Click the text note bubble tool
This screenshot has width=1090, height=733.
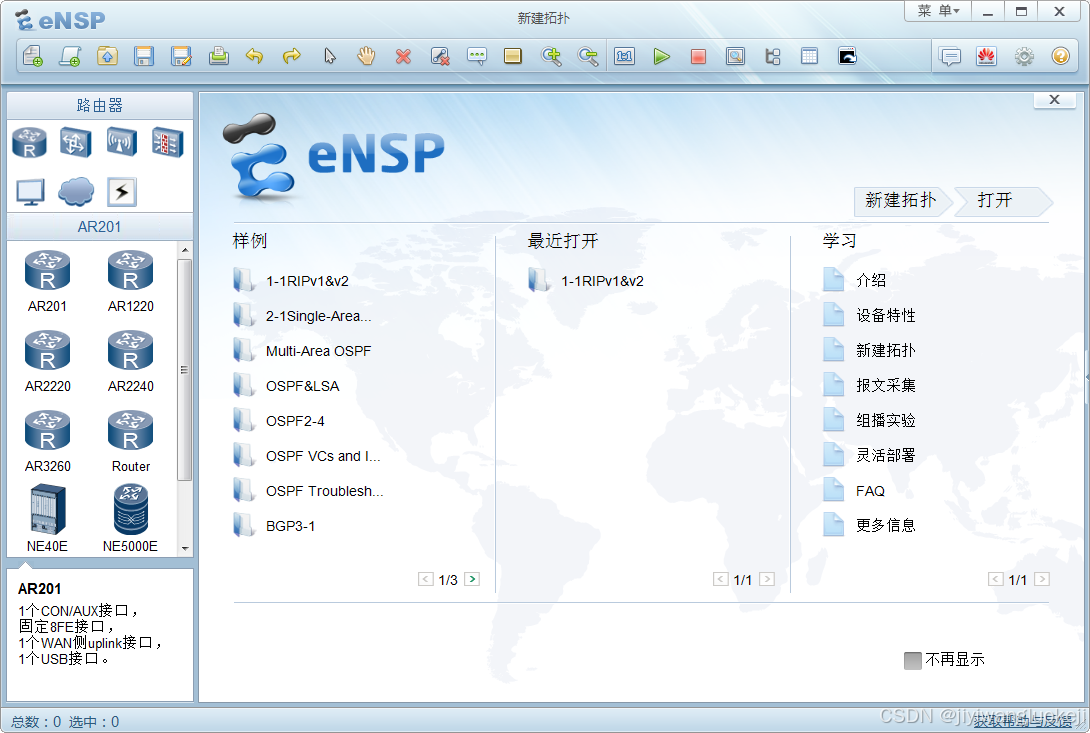coord(477,56)
